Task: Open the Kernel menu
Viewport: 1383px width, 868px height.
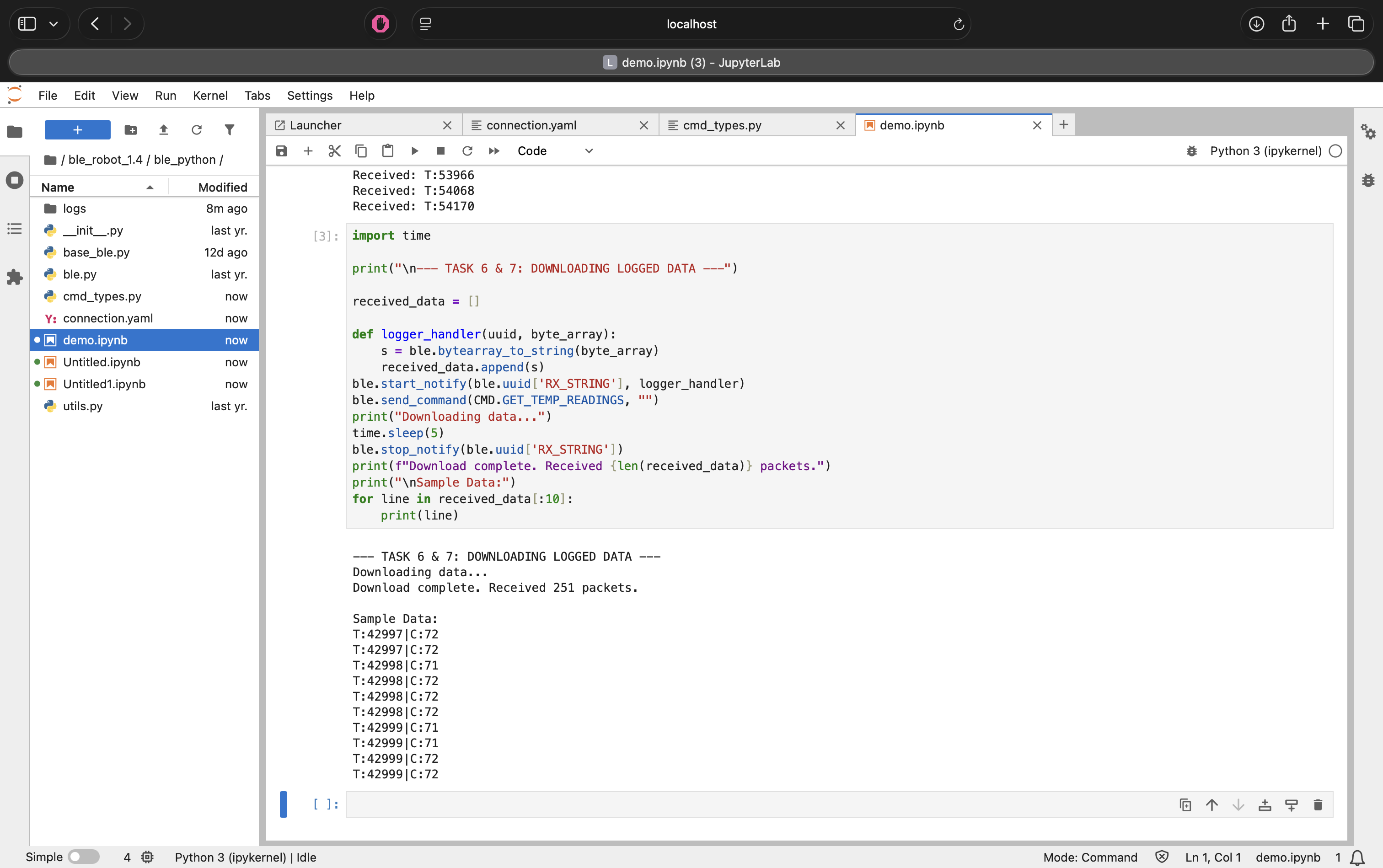Action: pyautogui.click(x=210, y=95)
